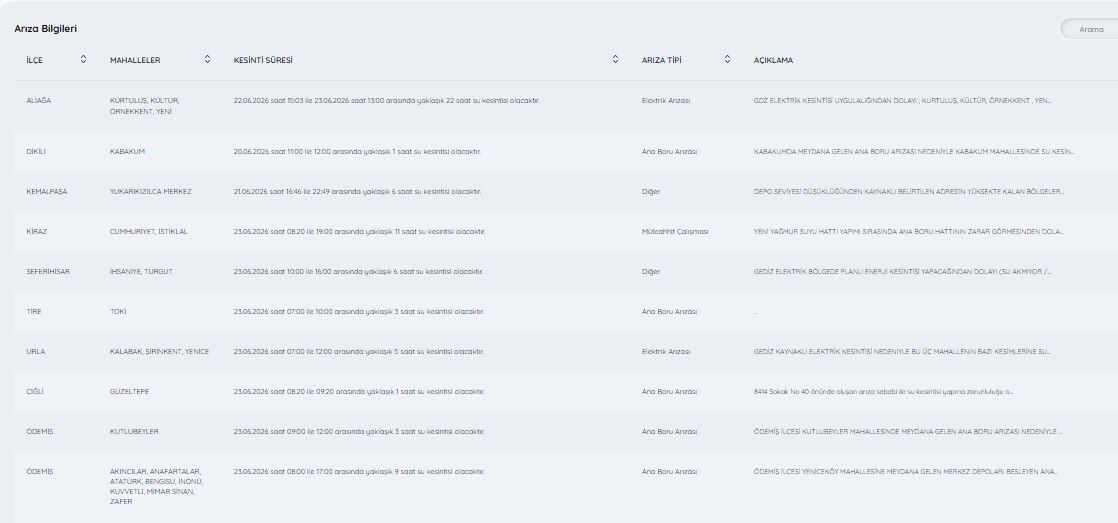Screen dimensions: 1118x523
Task: Open YENİ YAĞMUR SUYU HATTI description
Action: coord(908,232)
